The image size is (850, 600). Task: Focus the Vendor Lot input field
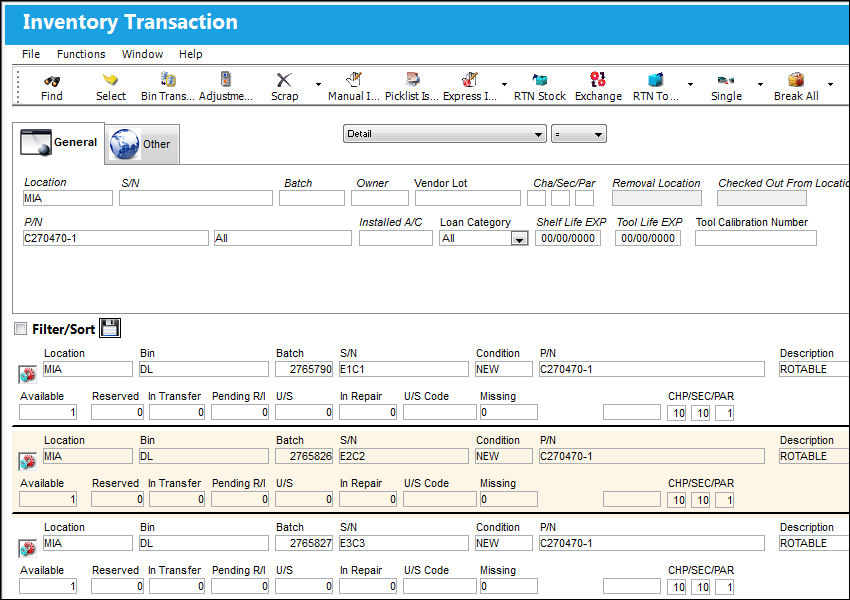pos(468,198)
